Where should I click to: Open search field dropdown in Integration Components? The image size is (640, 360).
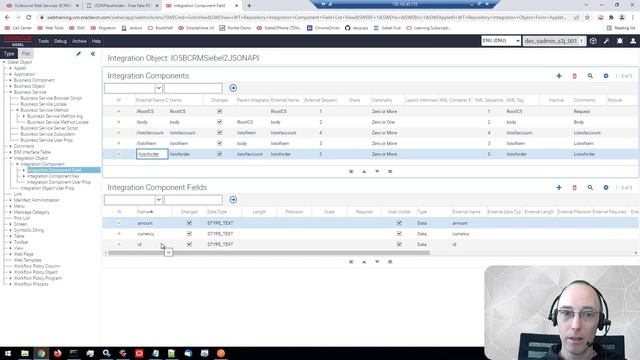[x=158, y=88]
